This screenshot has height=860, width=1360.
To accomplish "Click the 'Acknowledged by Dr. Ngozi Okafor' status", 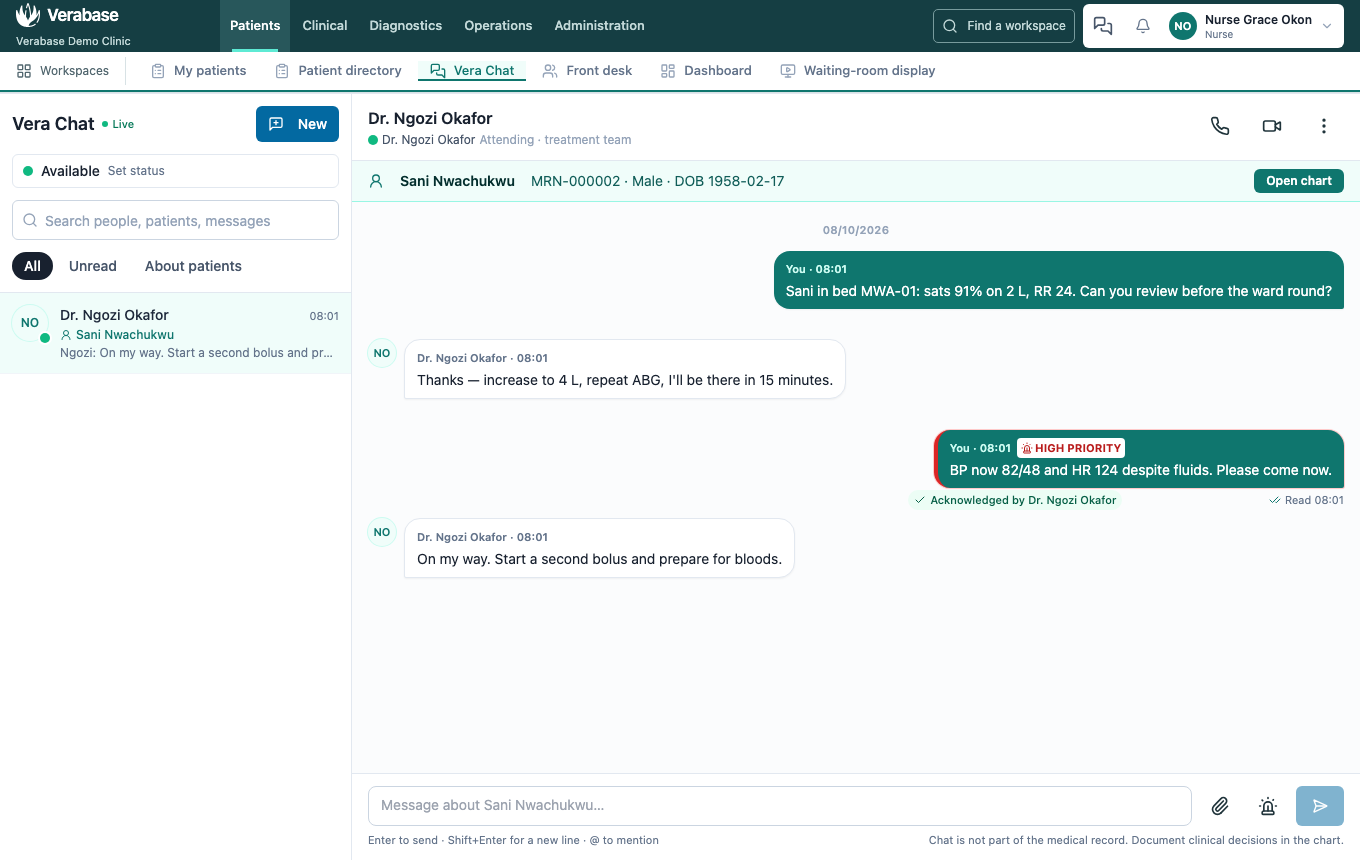I will 1015,500.
